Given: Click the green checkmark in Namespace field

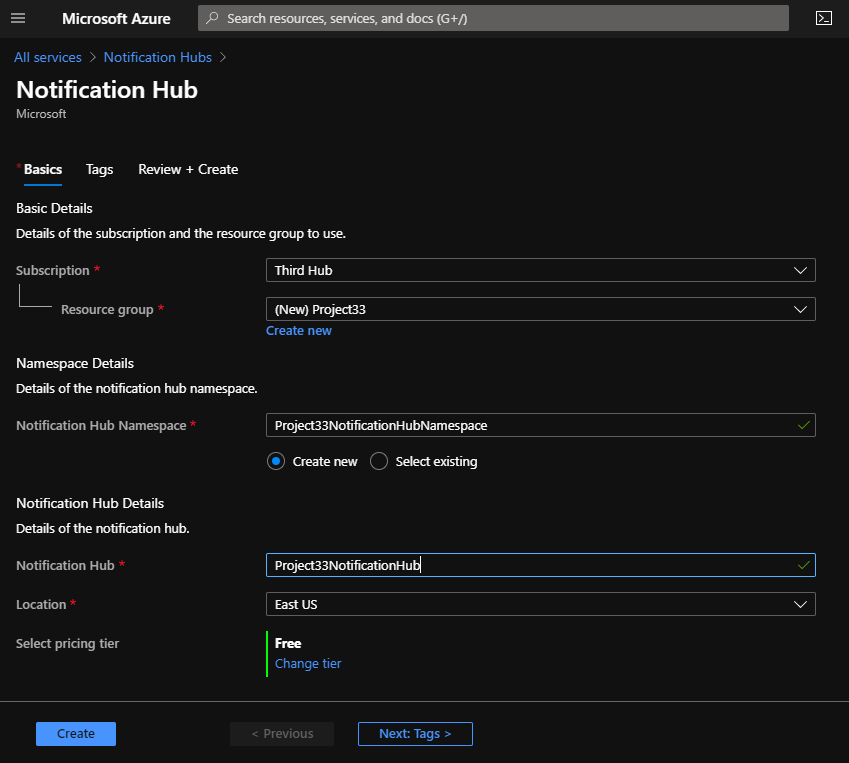Looking at the screenshot, I should (804, 425).
